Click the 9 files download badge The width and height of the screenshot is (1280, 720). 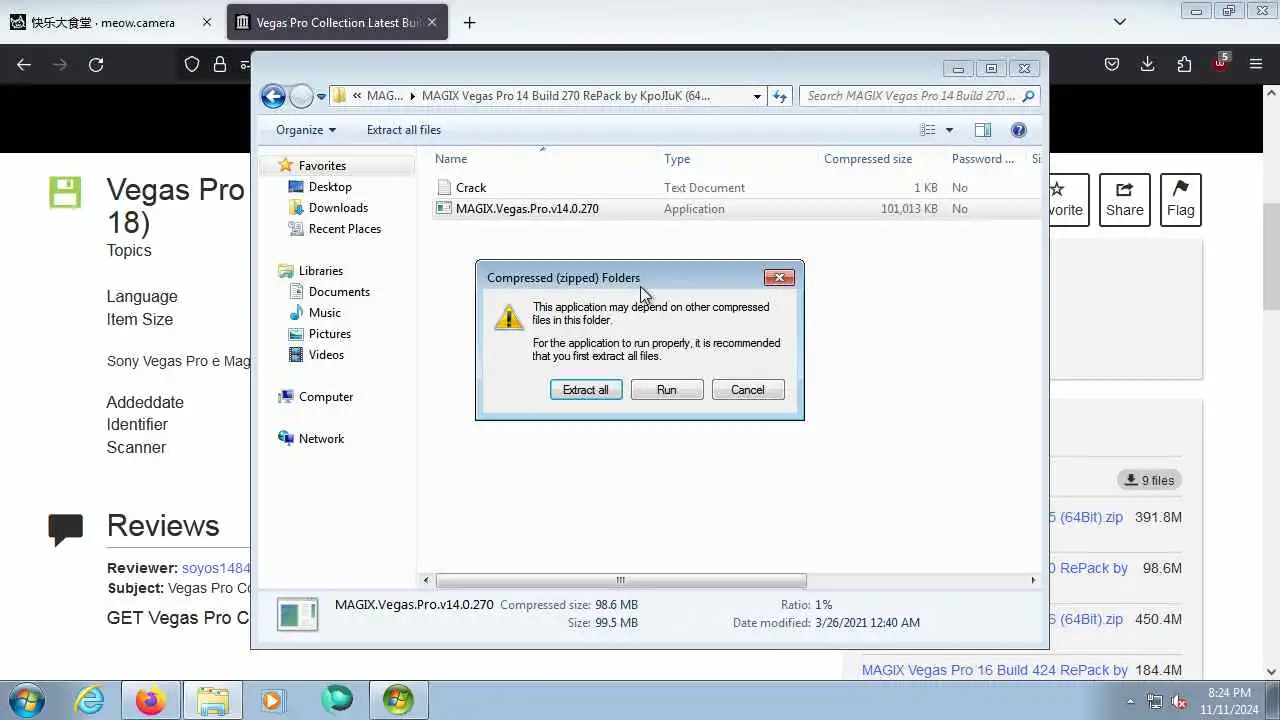point(1150,480)
